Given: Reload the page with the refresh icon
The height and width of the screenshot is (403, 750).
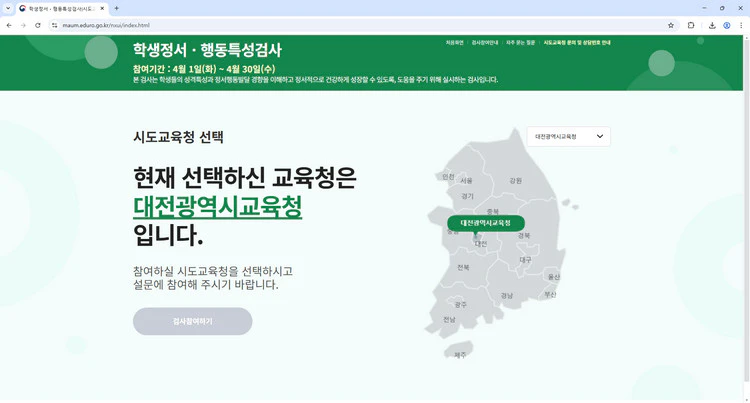Looking at the screenshot, I should tap(38, 25).
